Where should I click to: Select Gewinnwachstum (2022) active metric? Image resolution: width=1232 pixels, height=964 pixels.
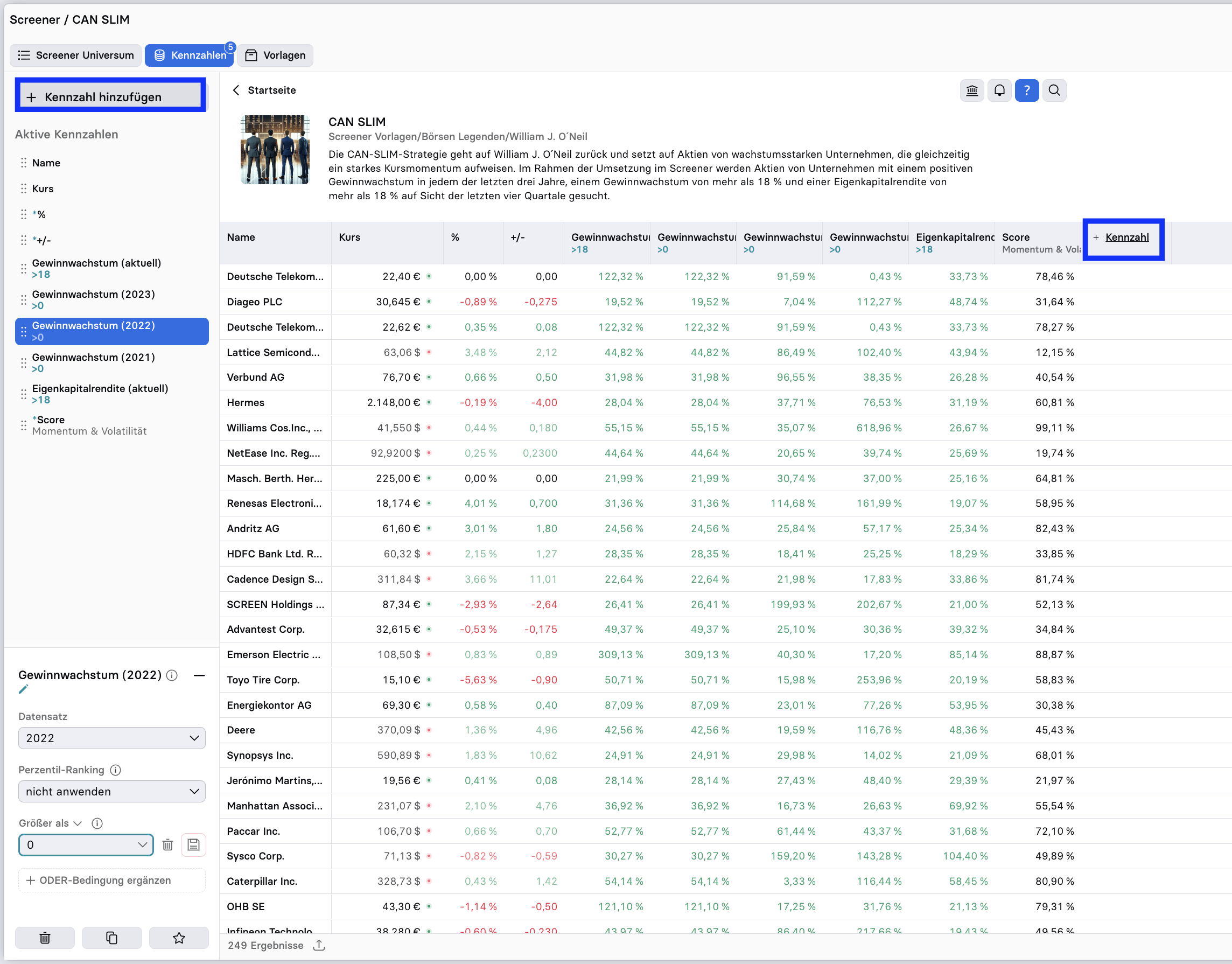(112, 331)
